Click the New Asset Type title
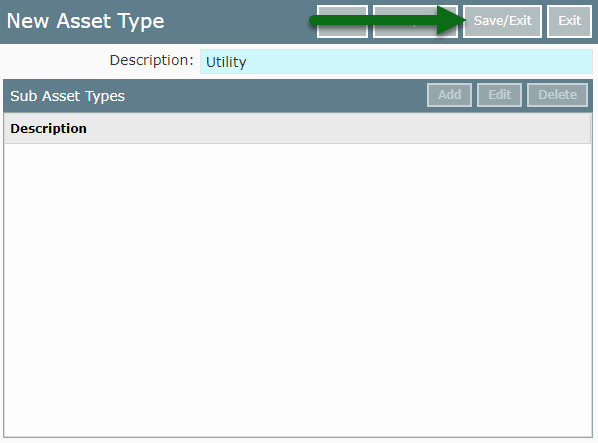Viewport: 598px width, 443px height. click(x=85, y=21)
